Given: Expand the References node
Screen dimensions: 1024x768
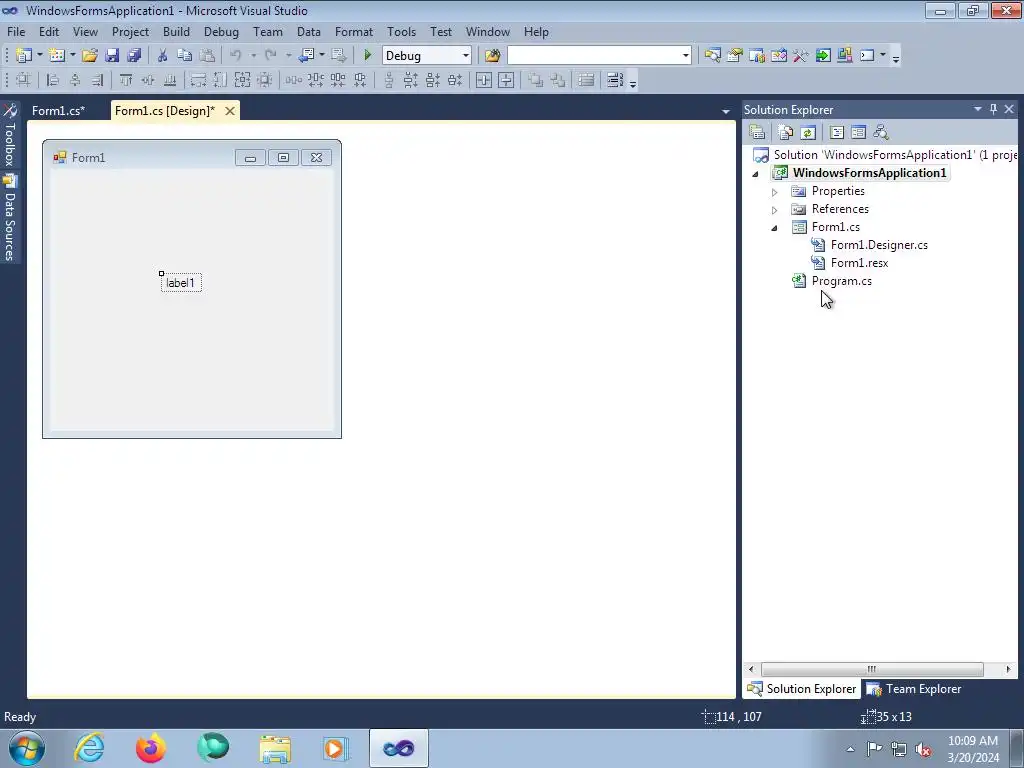Looking at the screenshot, I should 775,210.
